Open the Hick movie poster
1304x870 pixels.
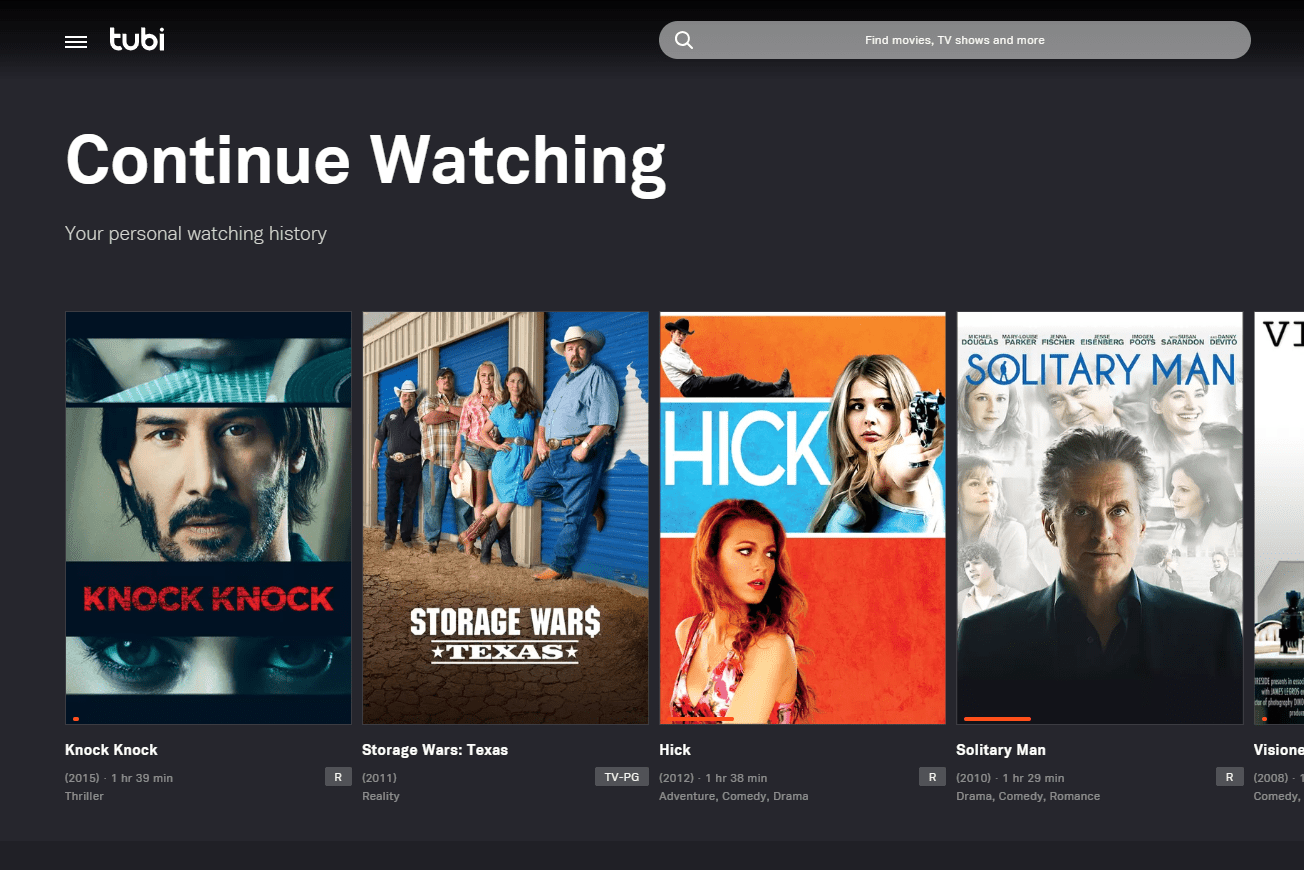(x=802, y=518)
